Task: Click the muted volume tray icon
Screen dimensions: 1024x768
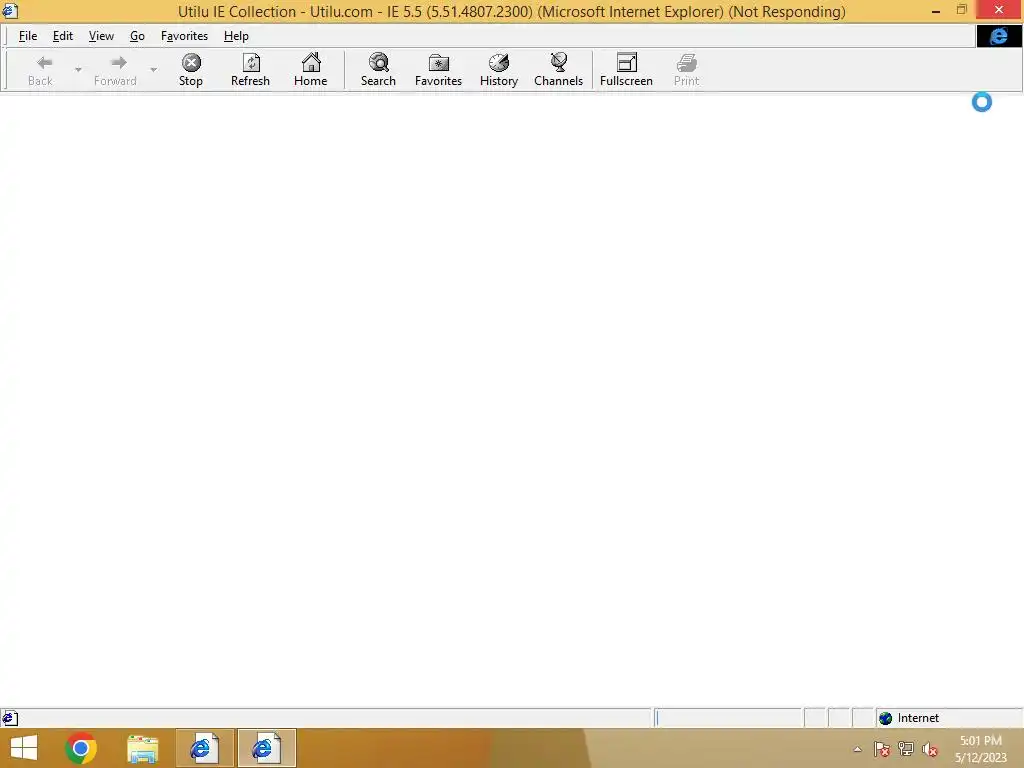Action: pos(930,749)
